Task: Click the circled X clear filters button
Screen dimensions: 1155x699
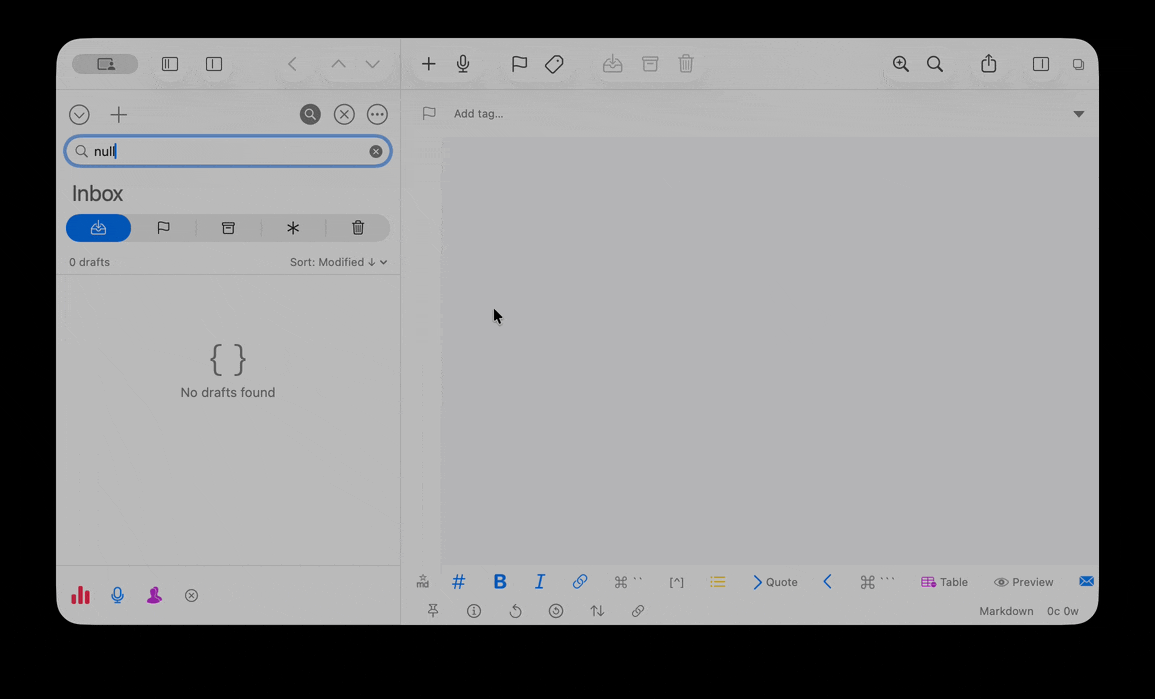Action: [344, 114]
